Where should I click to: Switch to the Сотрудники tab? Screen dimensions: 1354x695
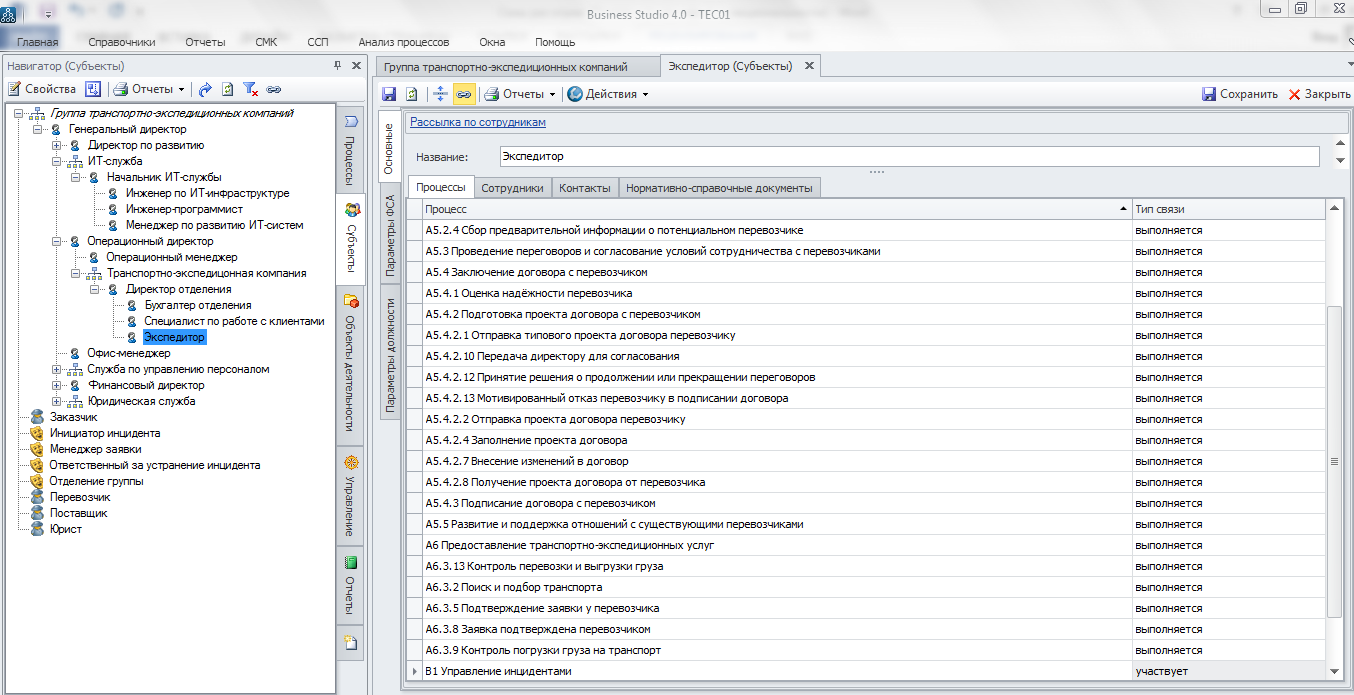click(x=512, y=187)
